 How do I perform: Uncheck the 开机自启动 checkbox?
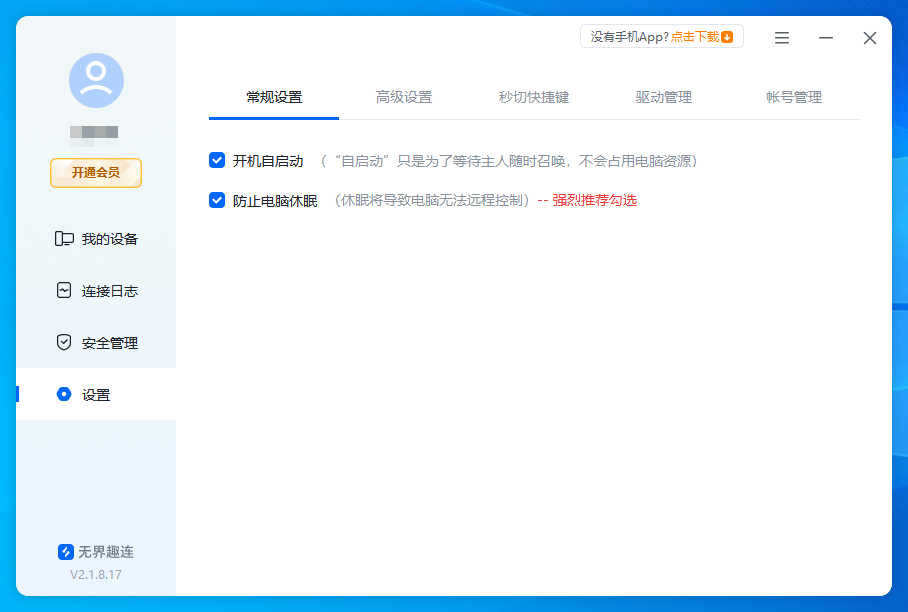coord(217,159)
